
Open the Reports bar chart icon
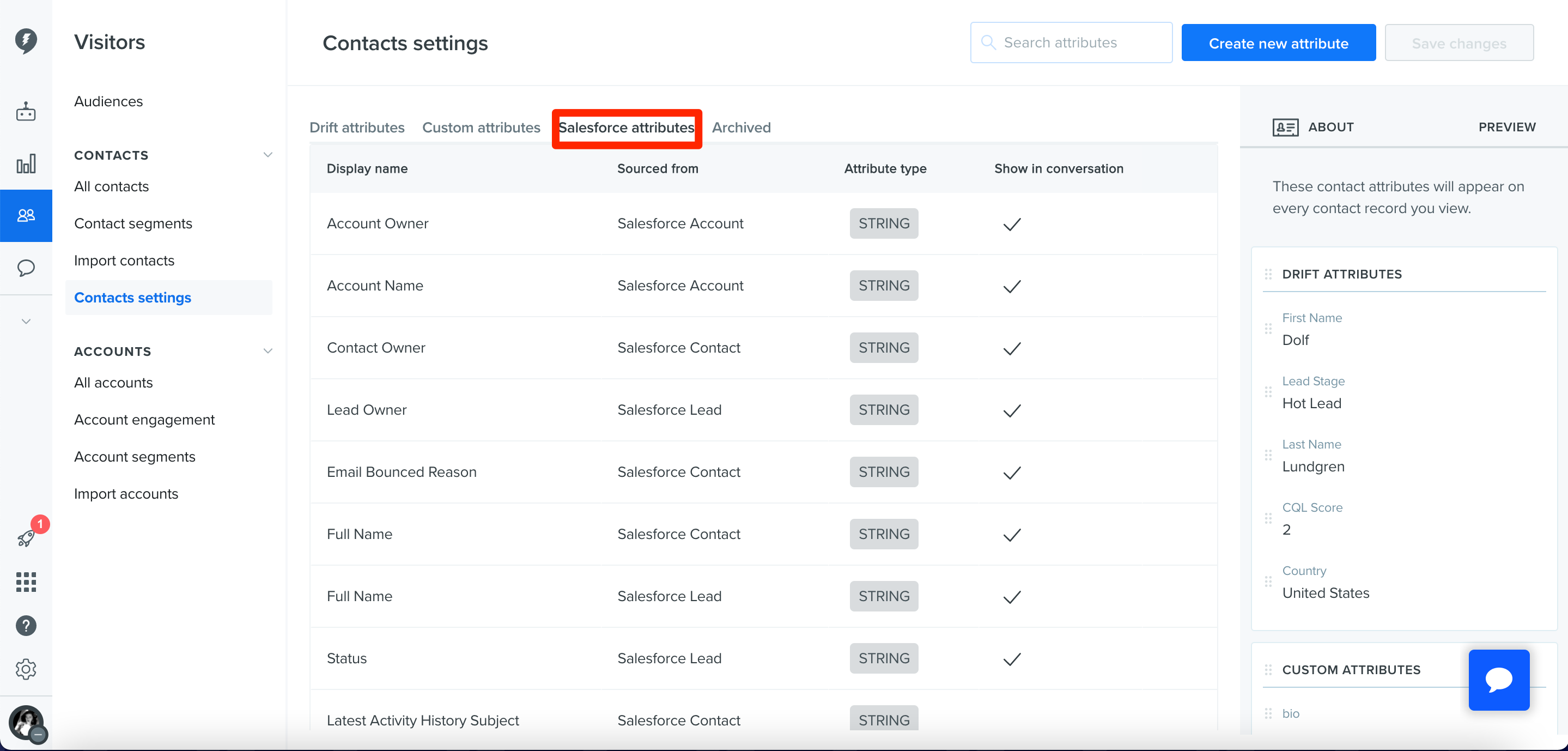click(x=26, y=163)
